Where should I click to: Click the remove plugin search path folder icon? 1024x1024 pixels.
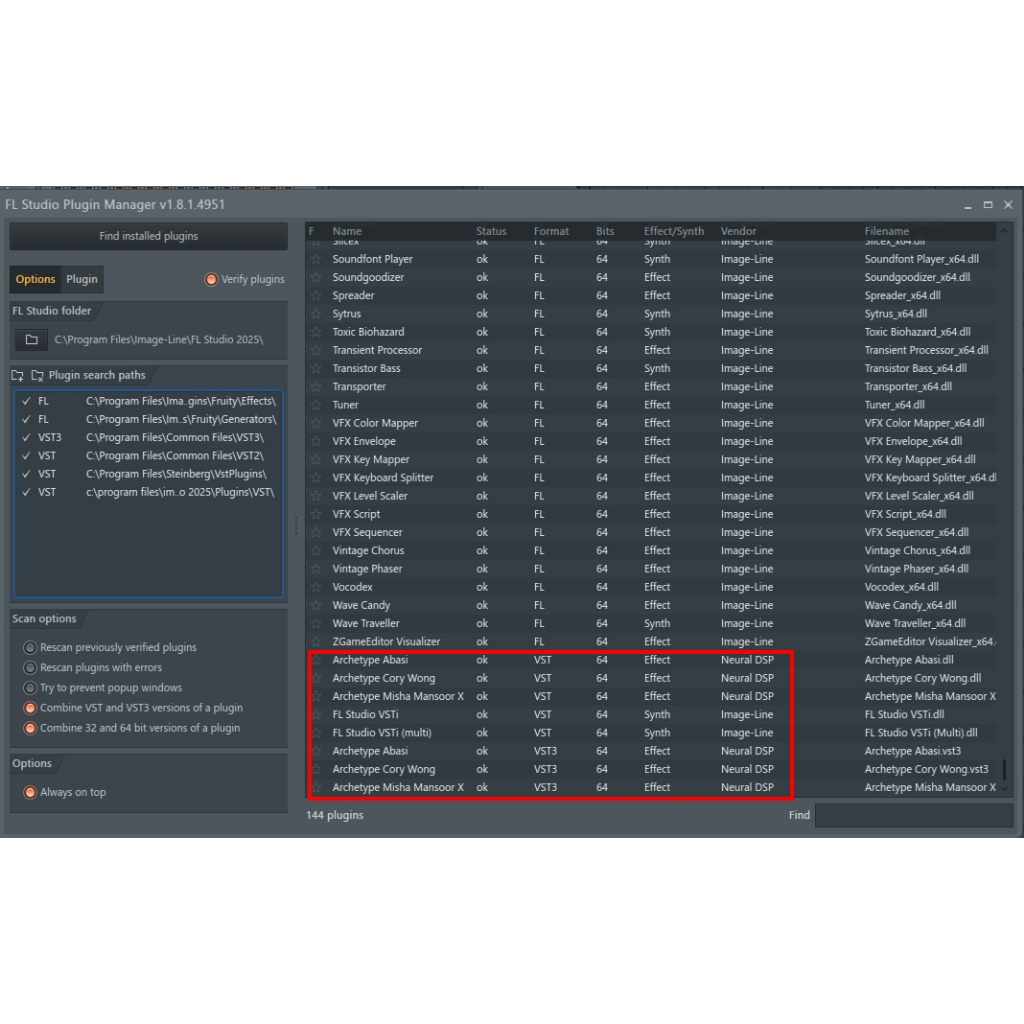[37, 376]
